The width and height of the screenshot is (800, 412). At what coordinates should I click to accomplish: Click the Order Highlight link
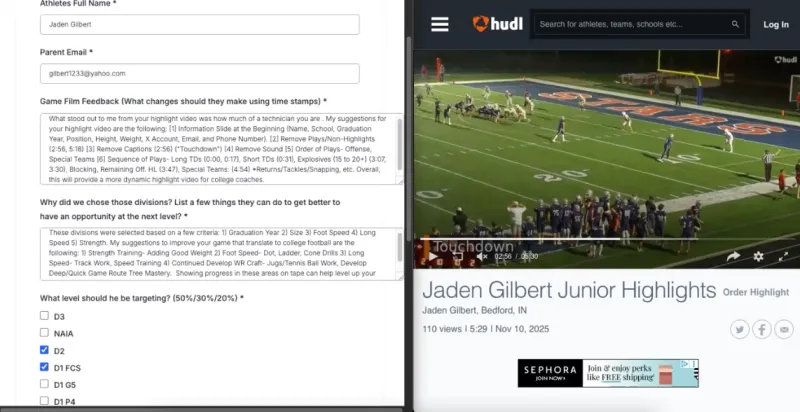click(x=756, y=292)
